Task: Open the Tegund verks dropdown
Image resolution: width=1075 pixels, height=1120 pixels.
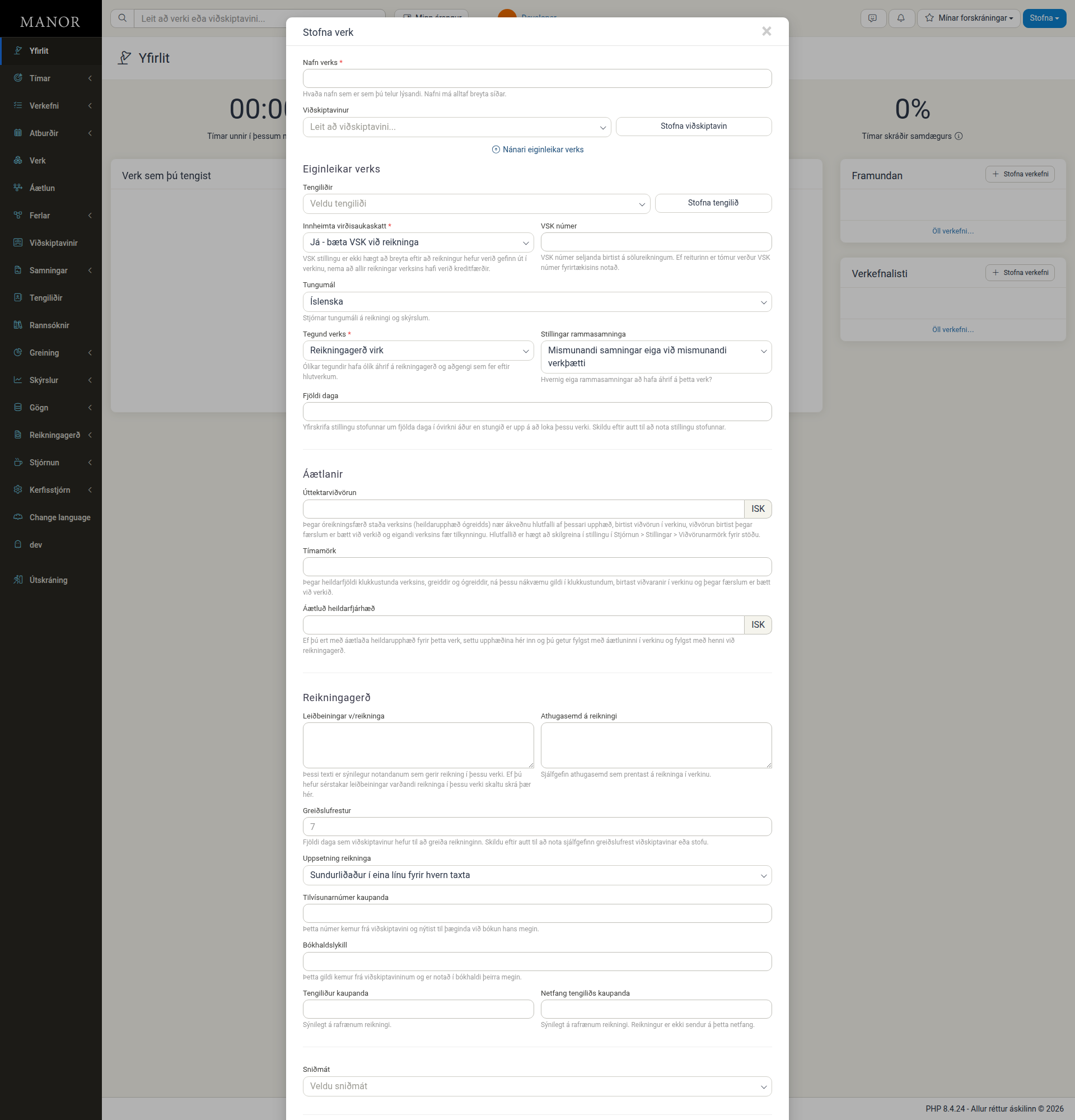Action: pyautogui.click(x=418, y=351)
